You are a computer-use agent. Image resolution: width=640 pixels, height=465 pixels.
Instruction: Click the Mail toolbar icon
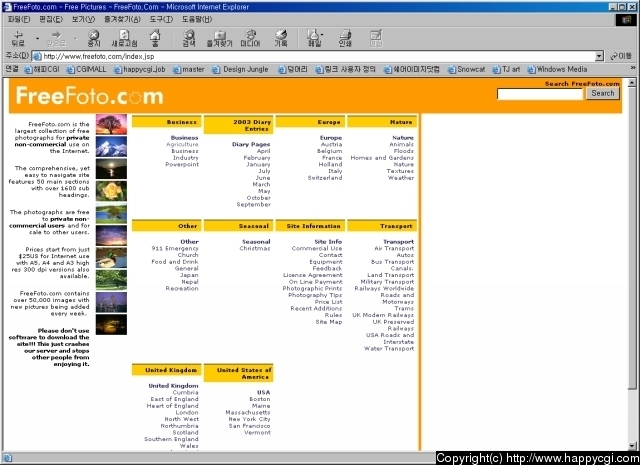point(314,38)
